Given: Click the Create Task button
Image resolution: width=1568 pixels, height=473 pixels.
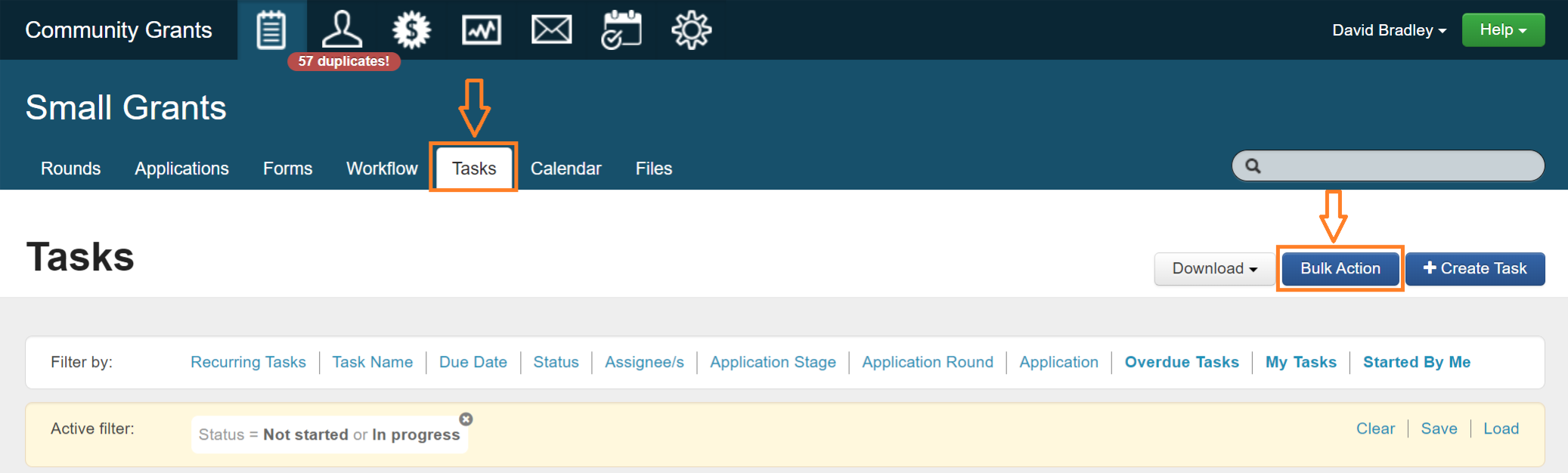Looking at the screenshot, I should click(1474, 269).
